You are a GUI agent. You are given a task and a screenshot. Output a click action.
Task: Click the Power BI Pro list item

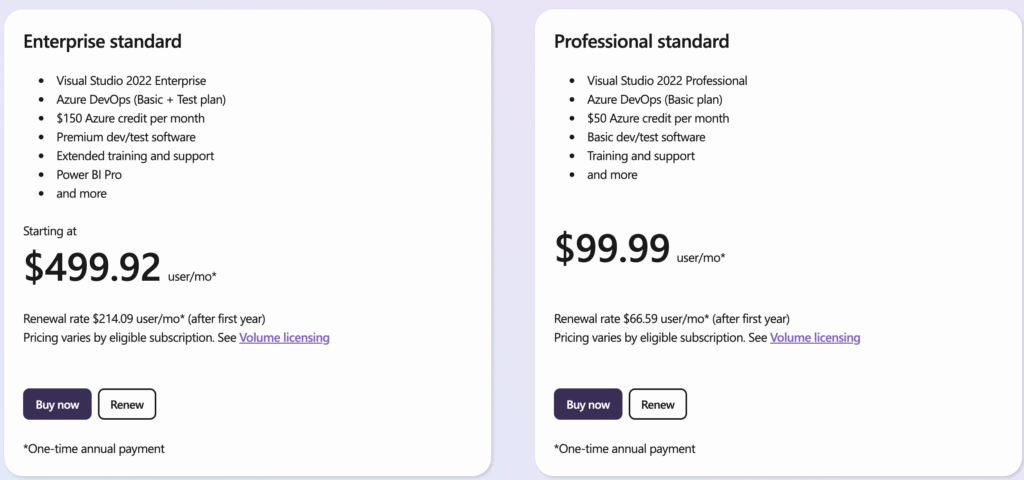point(89,174)
